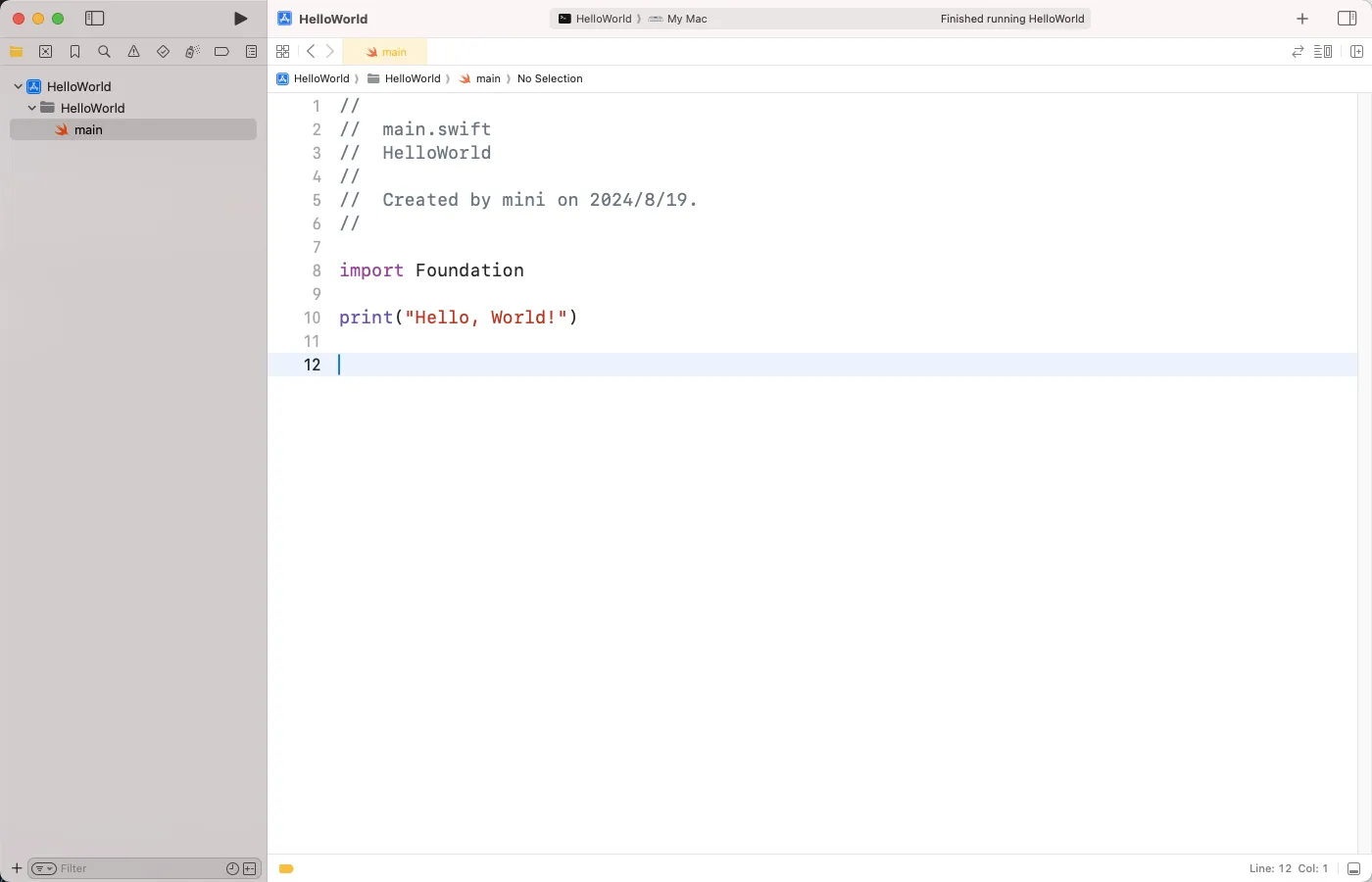Go forward in editor history
Viewport: 1372px width, 882px height.
pos(330,52)
